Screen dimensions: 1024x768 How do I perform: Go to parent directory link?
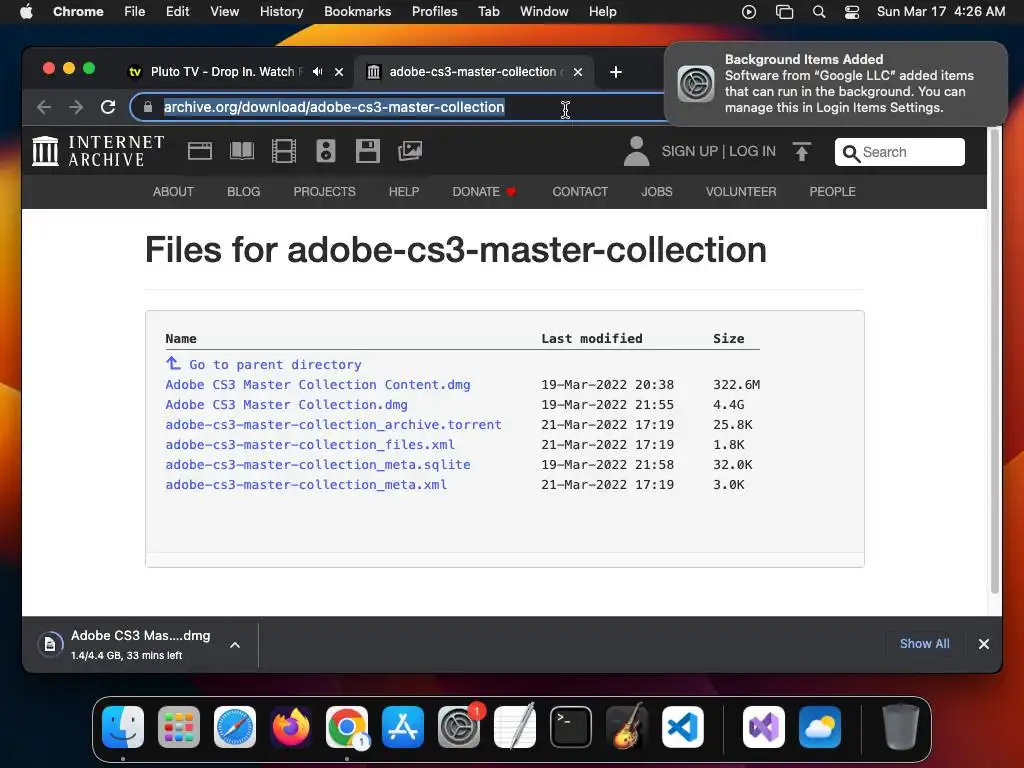tap(264, 364)
